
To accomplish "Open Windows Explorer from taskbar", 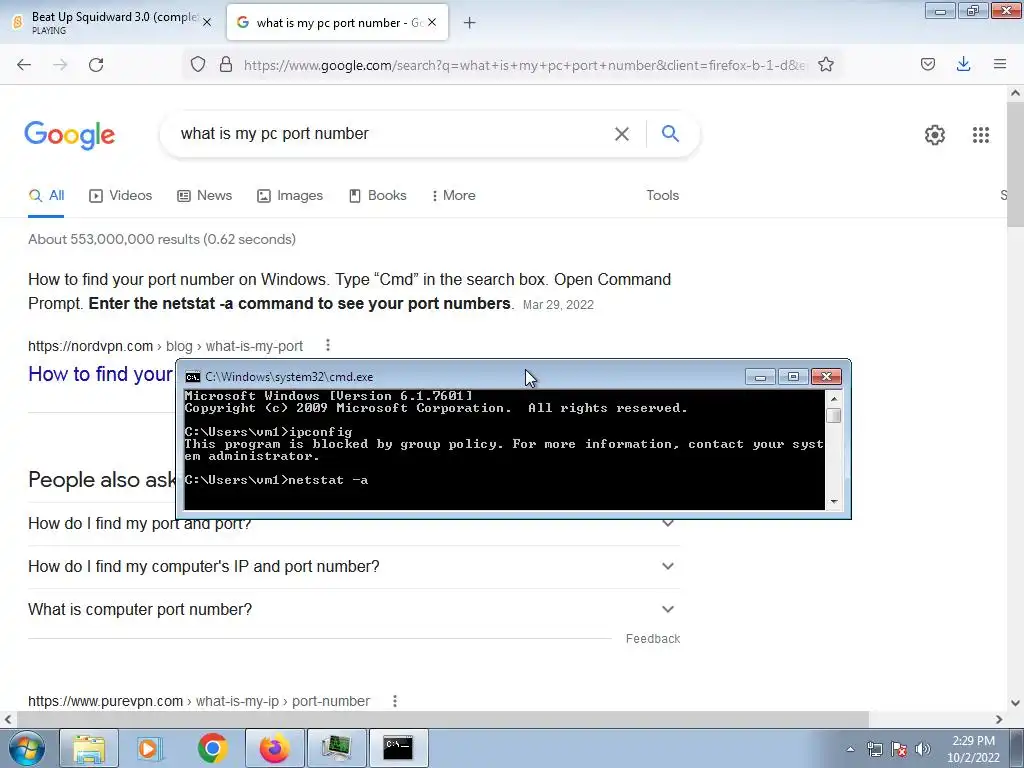I will tap(89, 748).
